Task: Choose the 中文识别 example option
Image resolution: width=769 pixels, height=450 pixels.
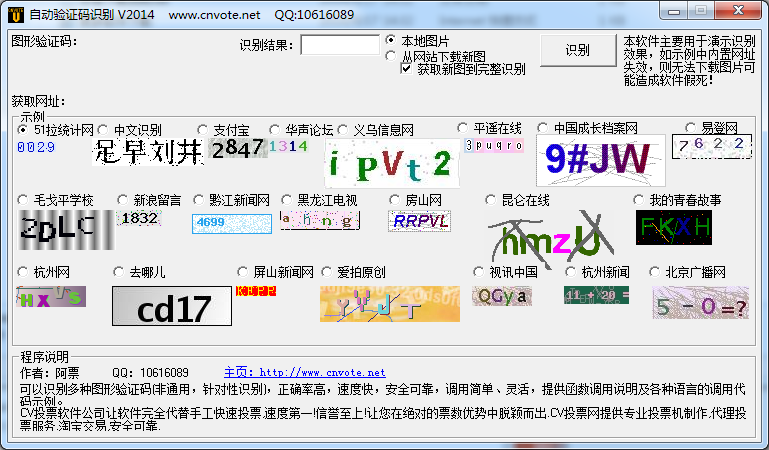Action: click(x=104, y=130)
